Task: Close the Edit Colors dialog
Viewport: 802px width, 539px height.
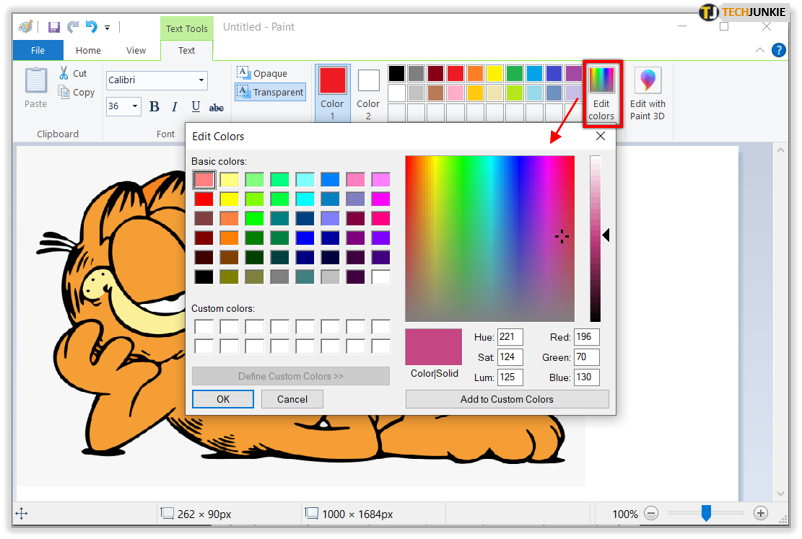Action: 600,136
